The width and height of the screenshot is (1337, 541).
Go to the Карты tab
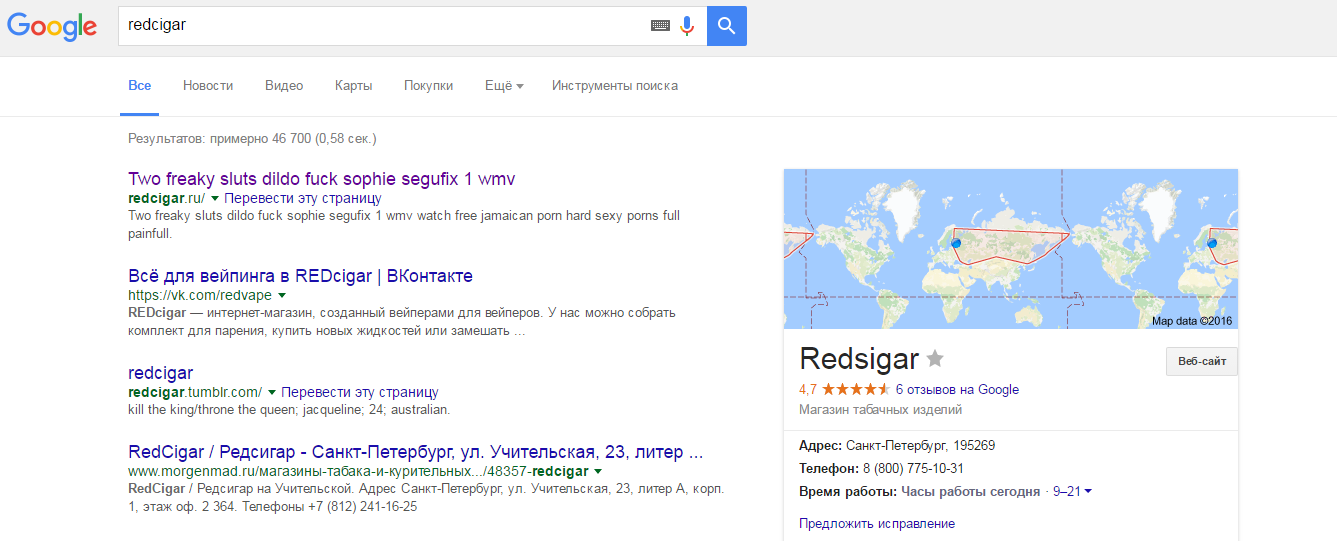(x=354, y=86)
